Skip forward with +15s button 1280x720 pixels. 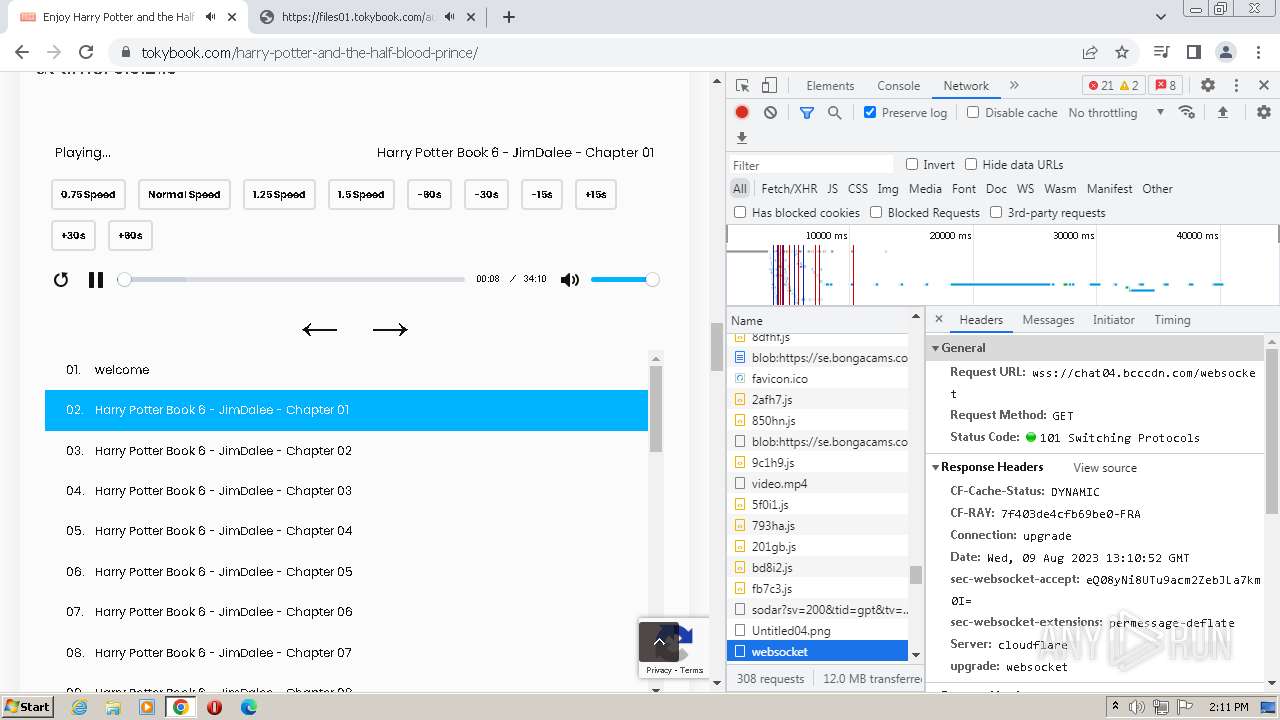[x=595, y=195]
